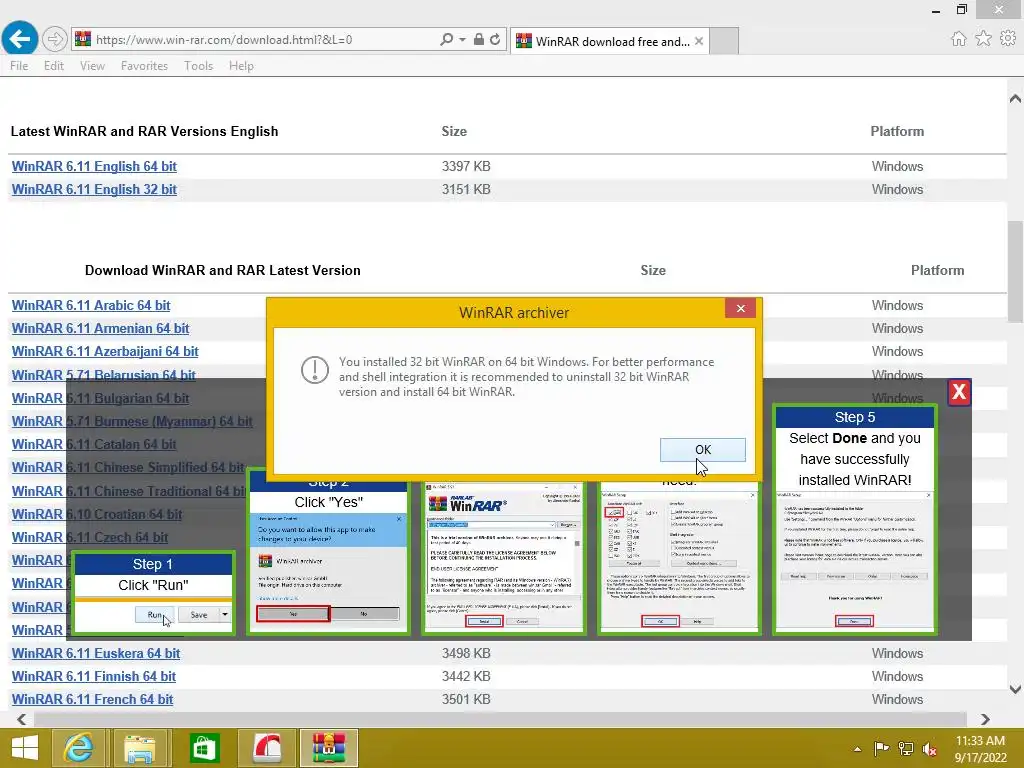
Task: Click the horizontal scrollbar right arrow
Action: 985,719
